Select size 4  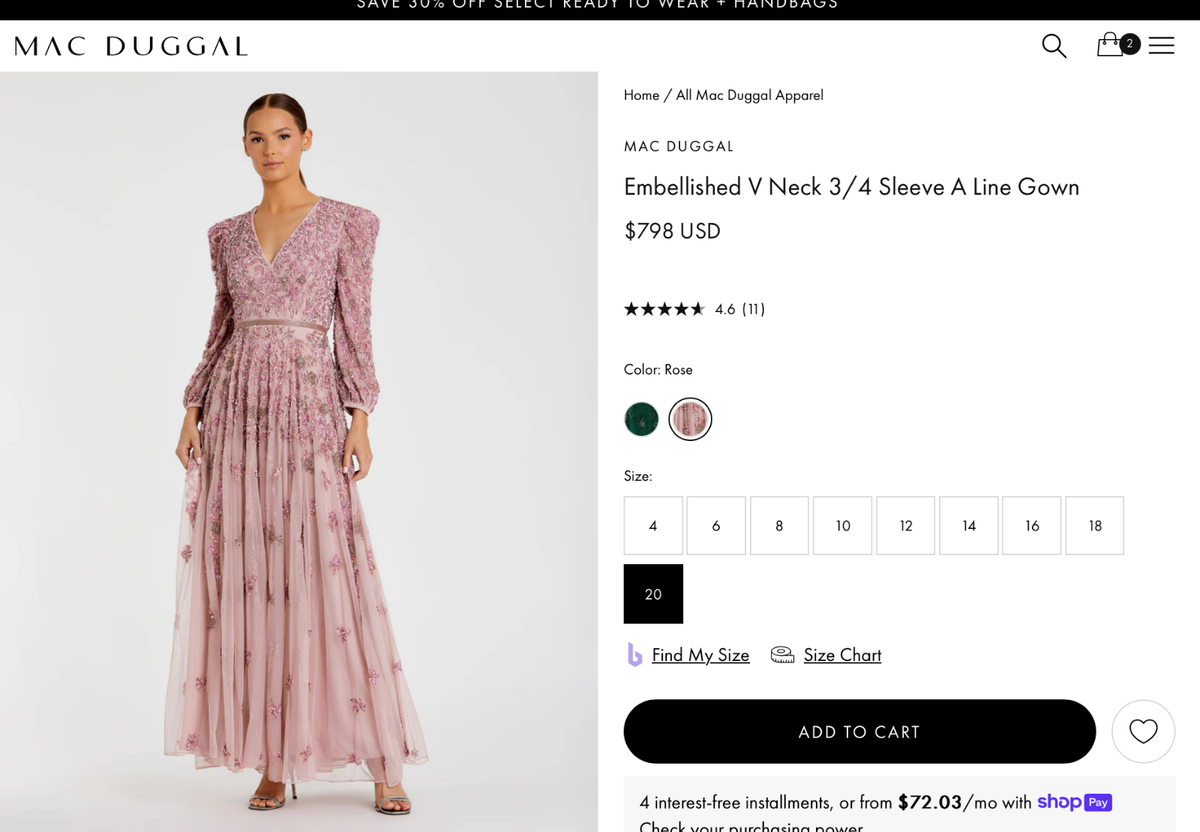pyautogui.click(x=653, y=526)
